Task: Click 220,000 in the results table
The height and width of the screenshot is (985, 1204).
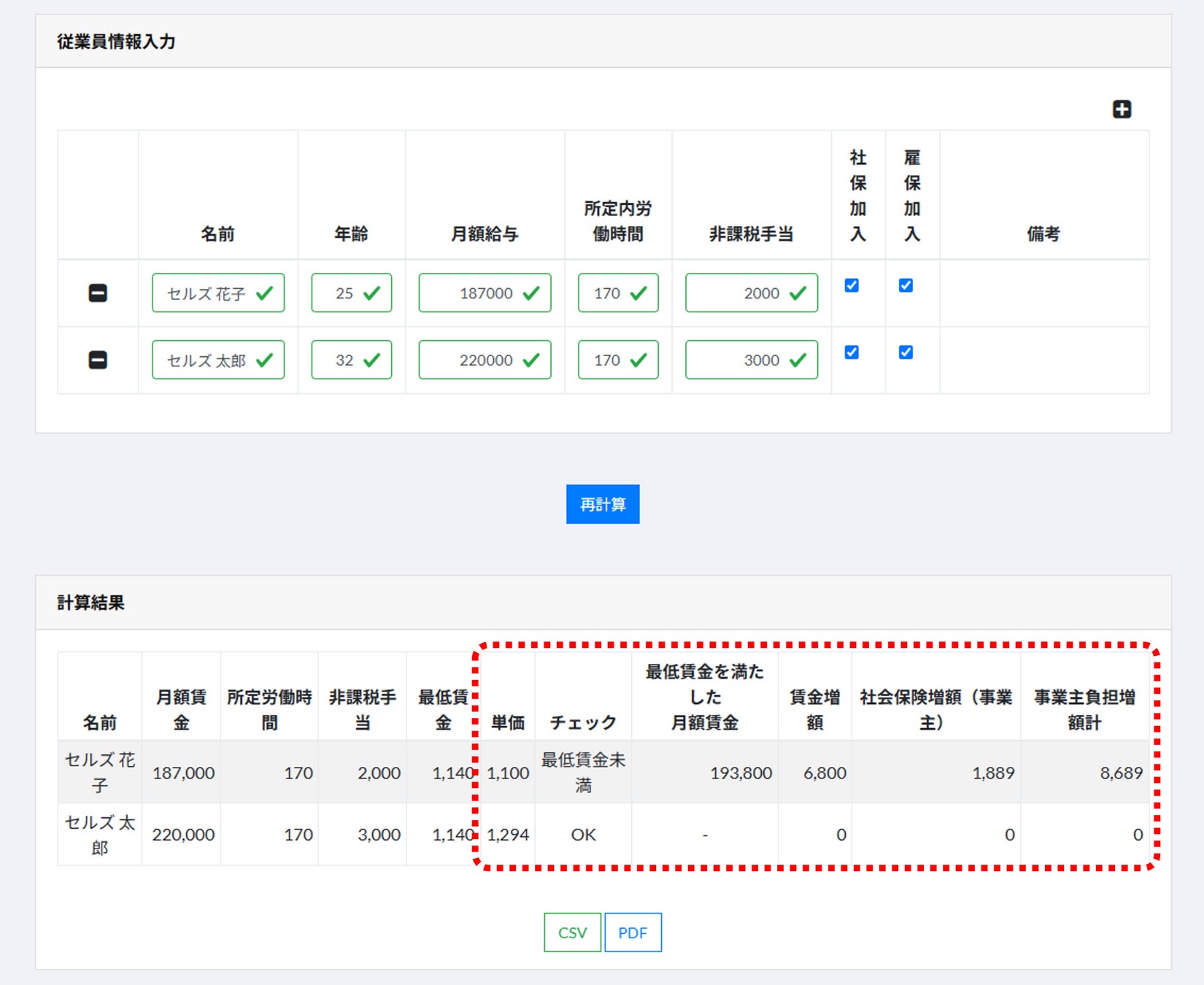Action: coord(184,835)
